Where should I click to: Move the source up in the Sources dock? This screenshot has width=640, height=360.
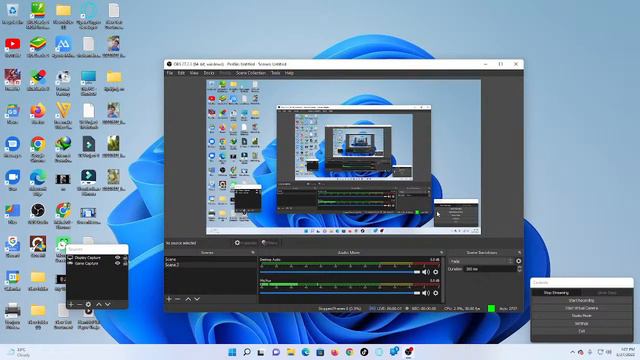click(99, 304)
